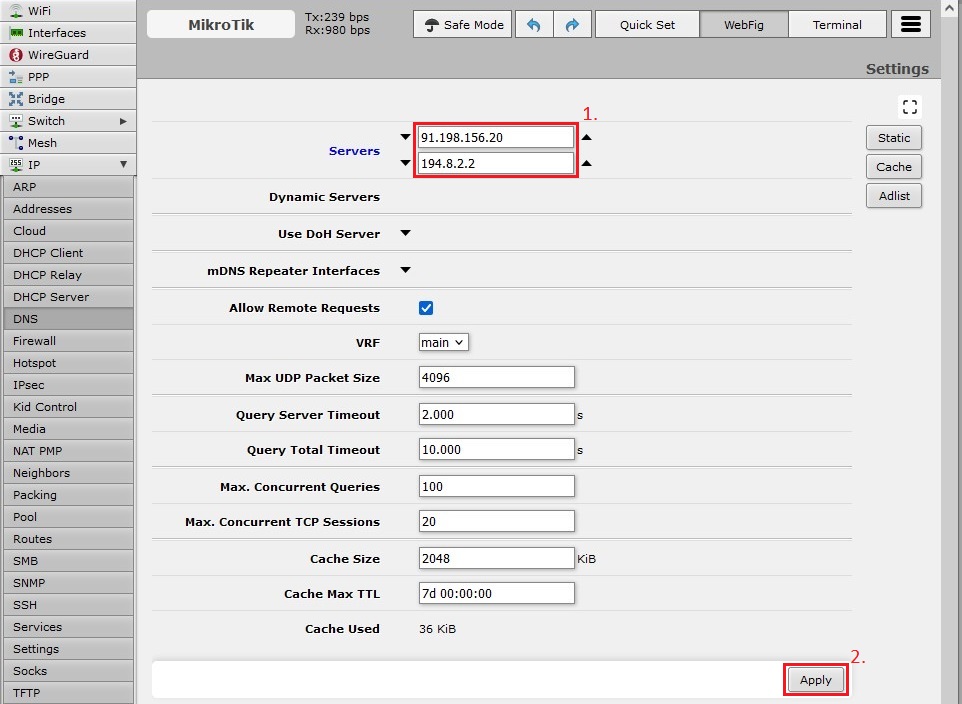Screen dimensions: 962x704
Task: Remove the first DNS server entry arrow
Action: tap(587, 137)
